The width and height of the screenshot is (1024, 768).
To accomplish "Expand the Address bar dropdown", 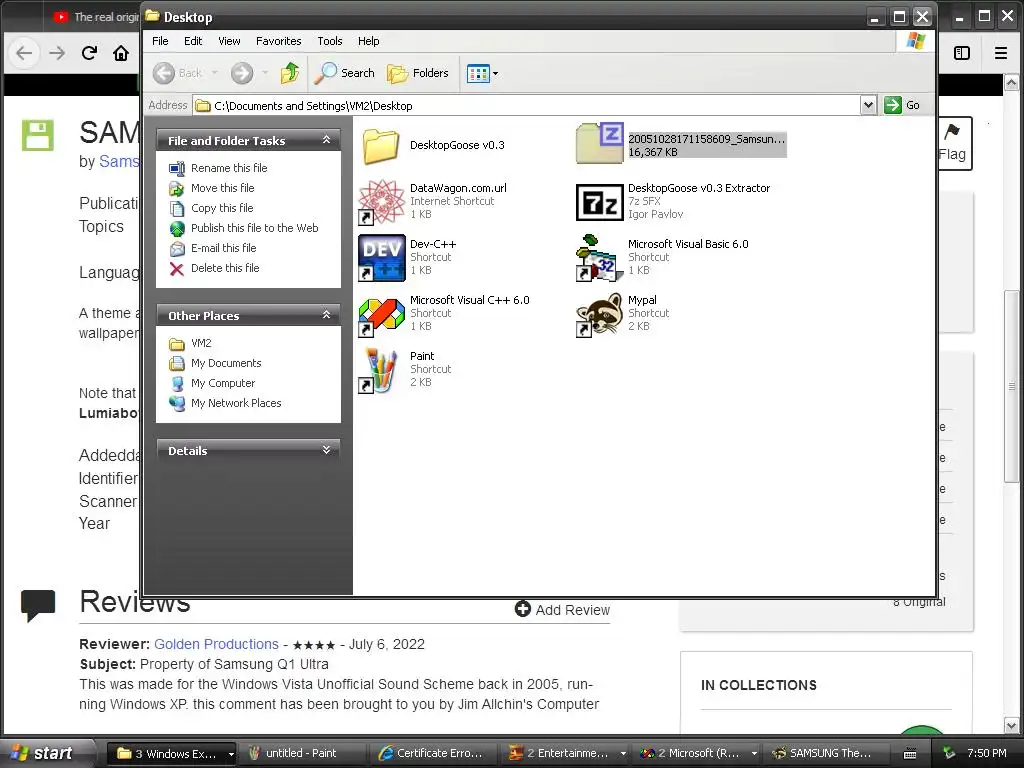I will click(x=868, y=105).
